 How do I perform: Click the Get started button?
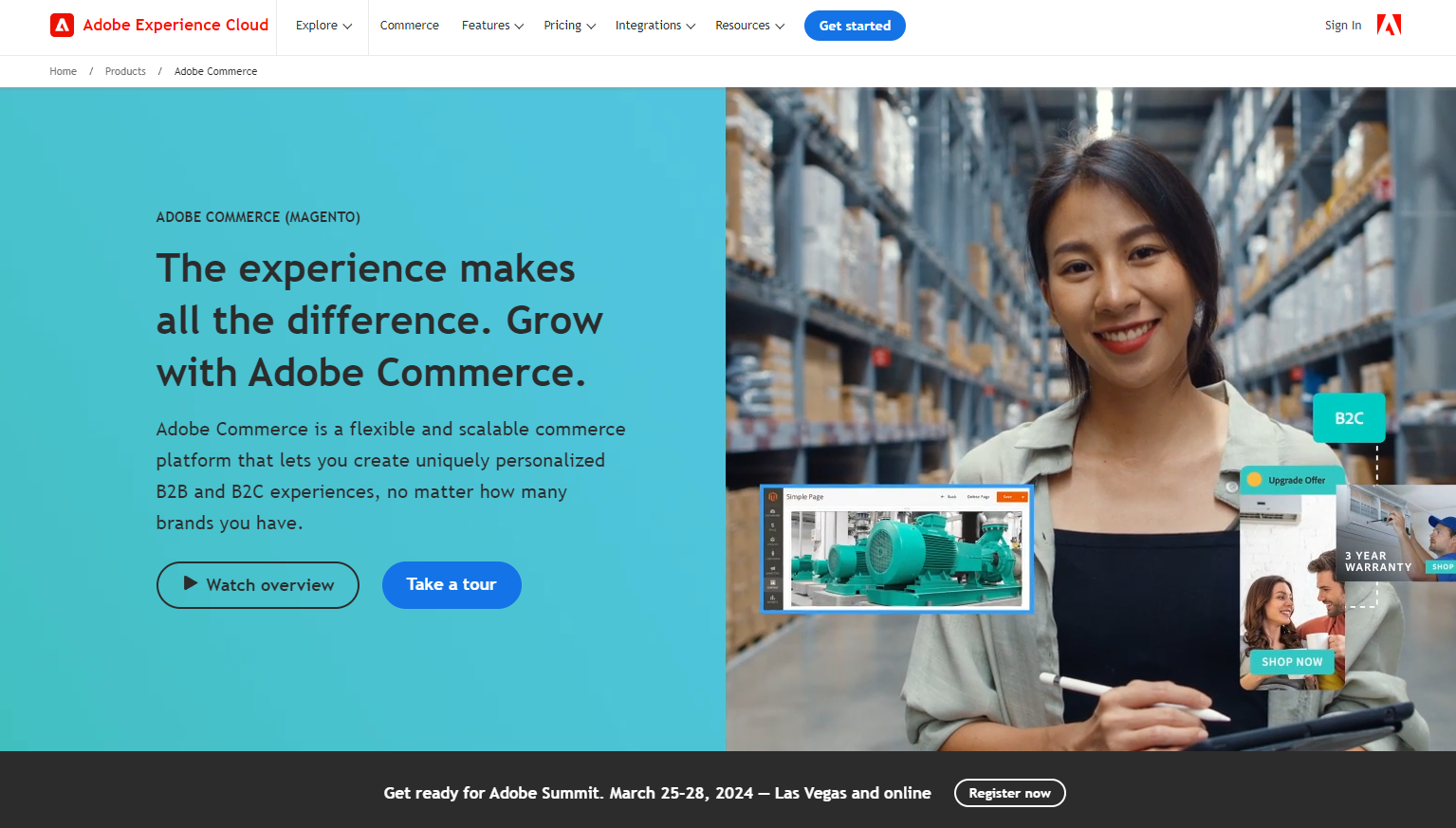855,26
